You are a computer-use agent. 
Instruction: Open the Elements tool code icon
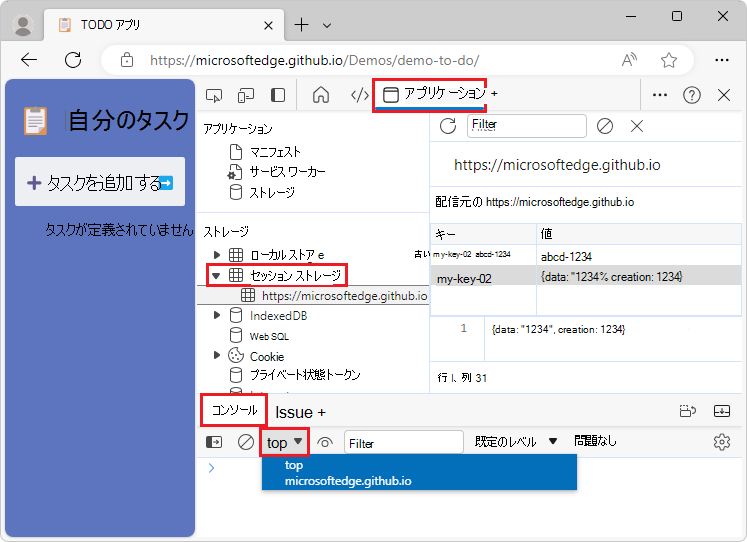[359, 95]
